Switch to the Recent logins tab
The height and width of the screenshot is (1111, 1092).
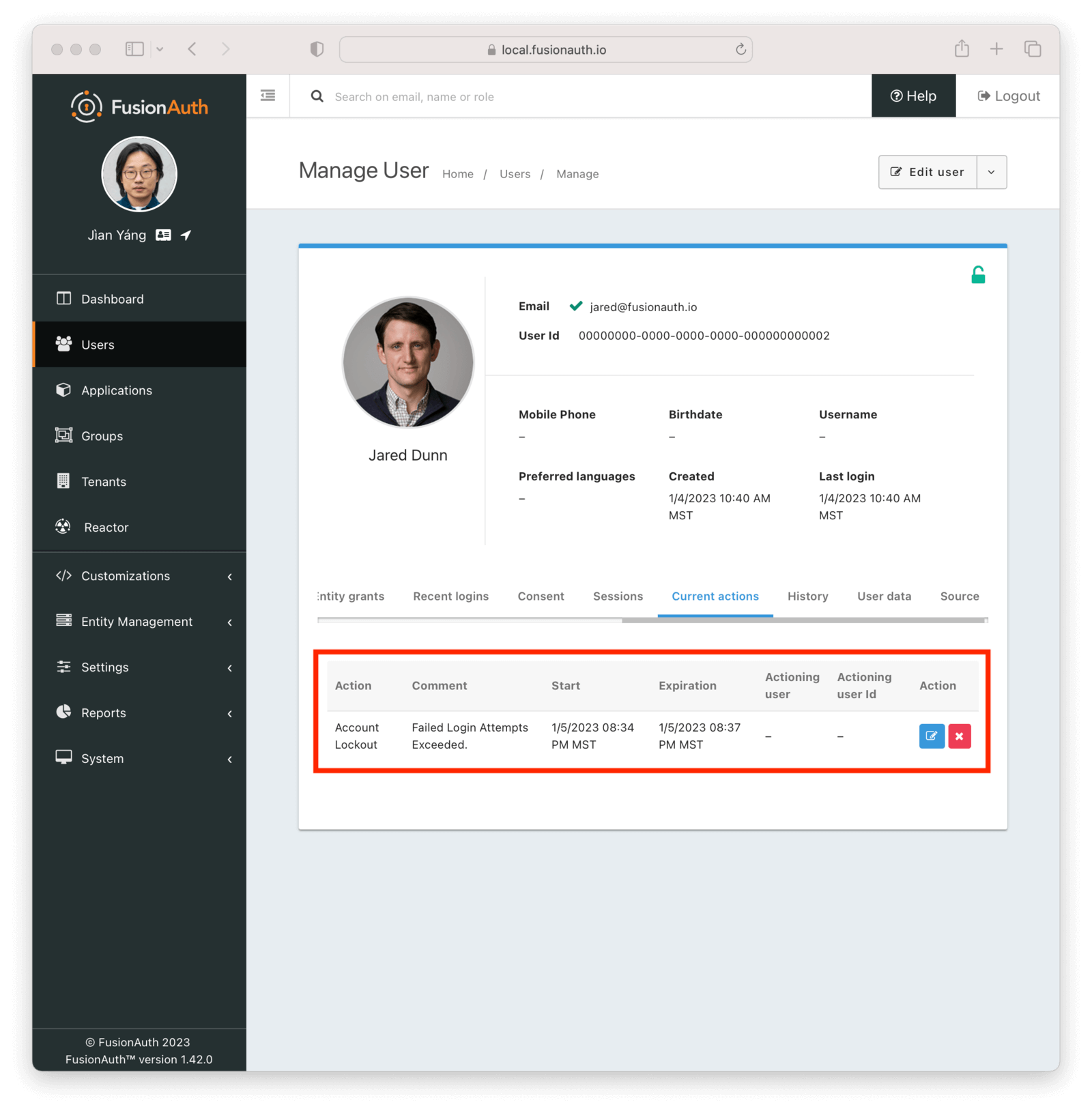pos(450,596)
